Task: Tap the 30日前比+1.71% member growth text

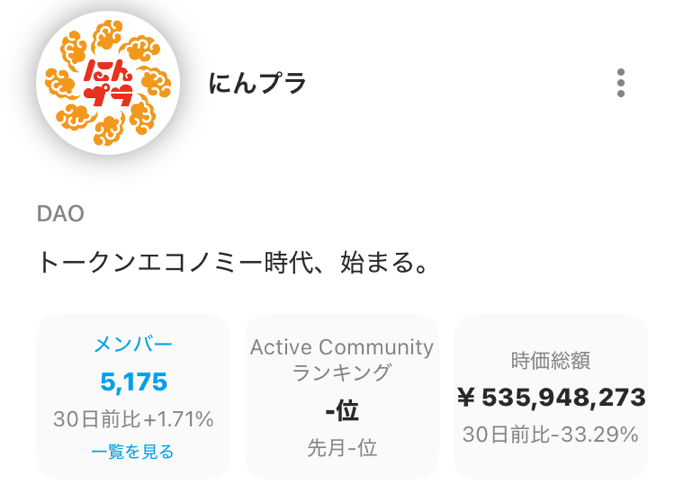Action: coord(133,419)
